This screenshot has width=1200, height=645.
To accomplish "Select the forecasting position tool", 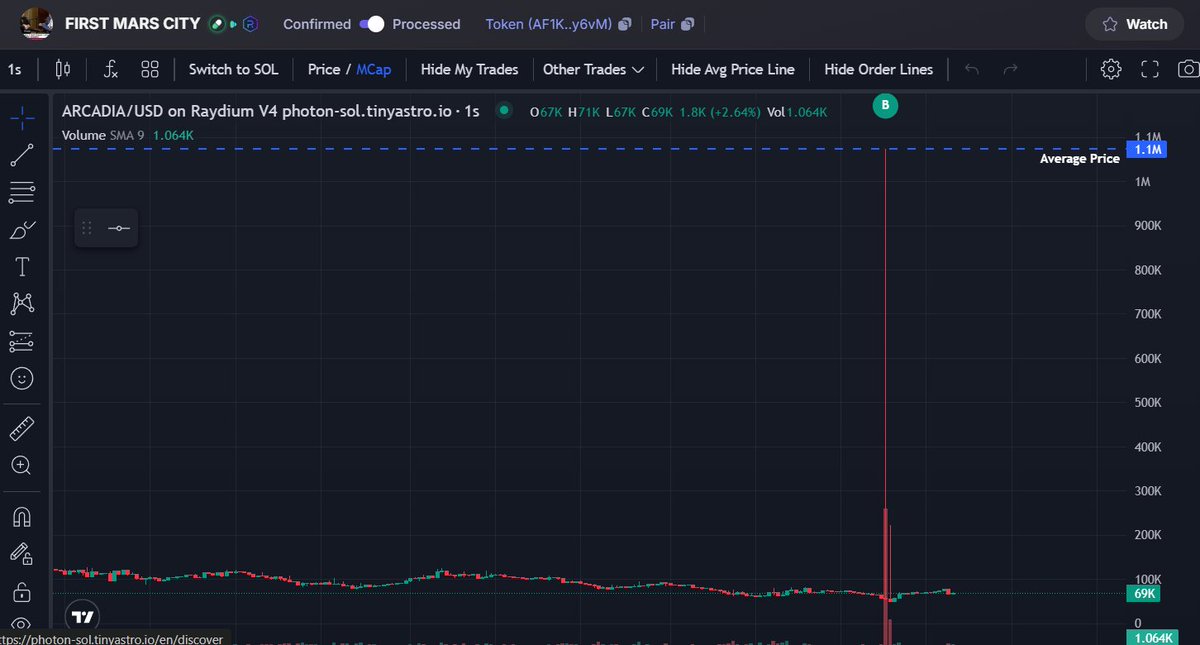I will (x=22, y=341).
